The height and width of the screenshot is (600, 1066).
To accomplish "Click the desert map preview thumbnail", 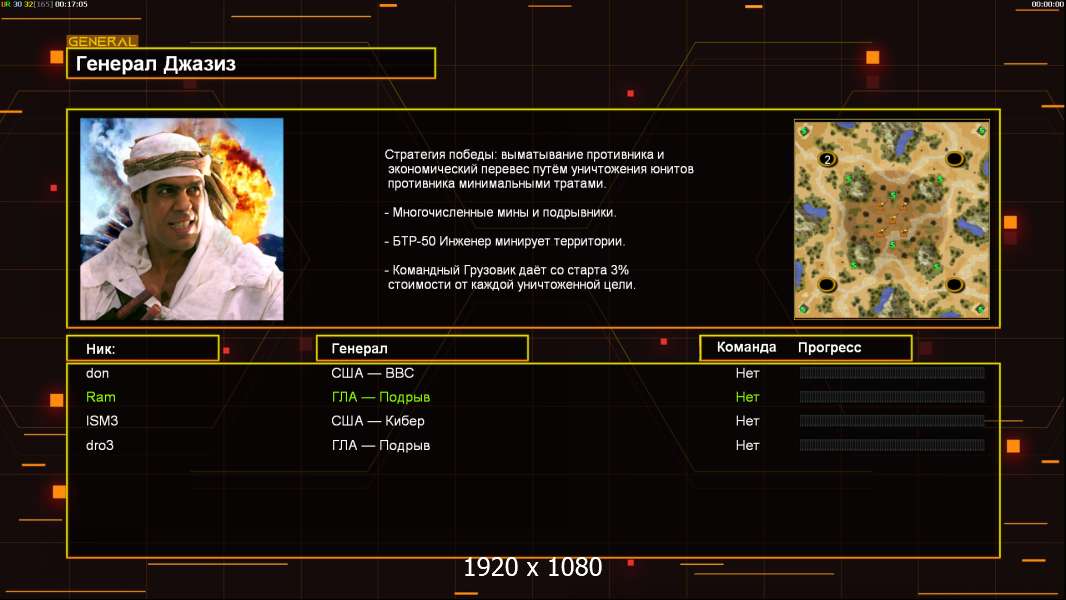I will tap(891, 219).
